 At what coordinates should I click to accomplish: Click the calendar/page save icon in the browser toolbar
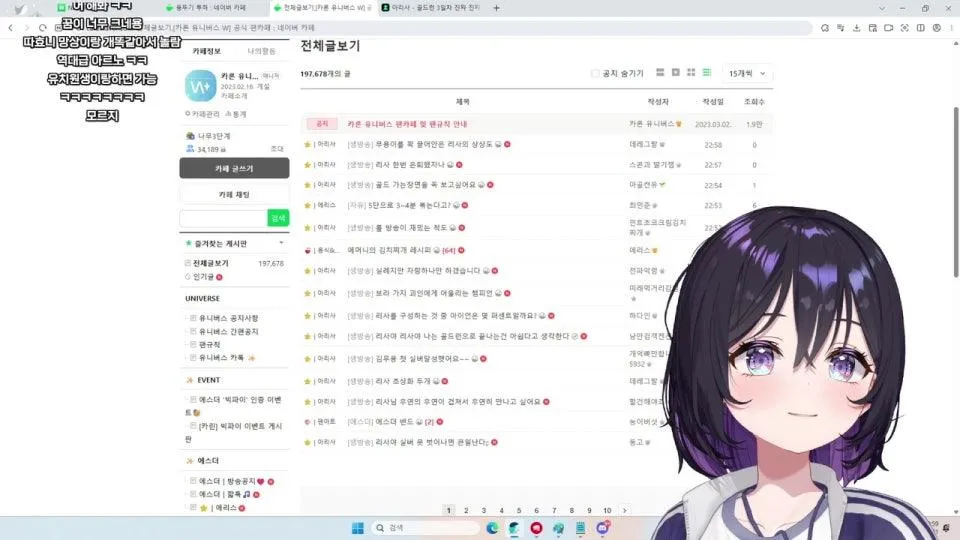[x=872, y=28]
